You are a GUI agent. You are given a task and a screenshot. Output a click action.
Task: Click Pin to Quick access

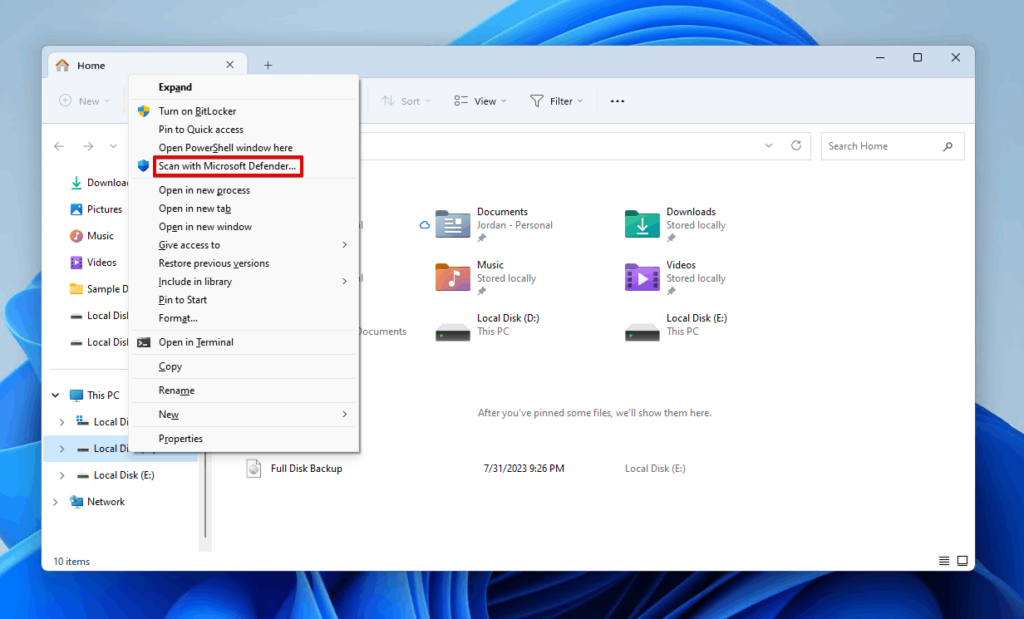tap(200, 129)
